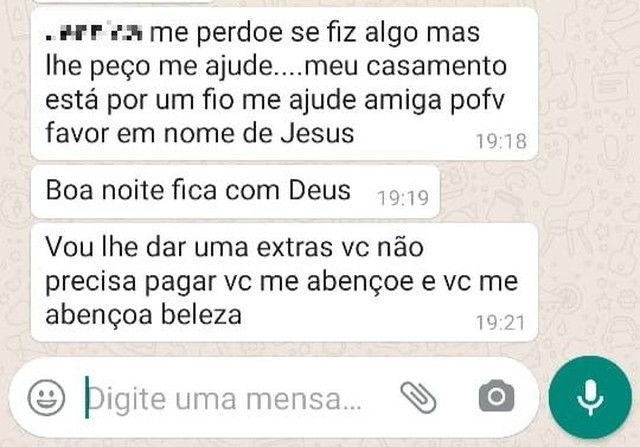Select the message starting 'Vou lhe dar uma extras'
This screenshot has width=640, height=447.
coord(284,282)
